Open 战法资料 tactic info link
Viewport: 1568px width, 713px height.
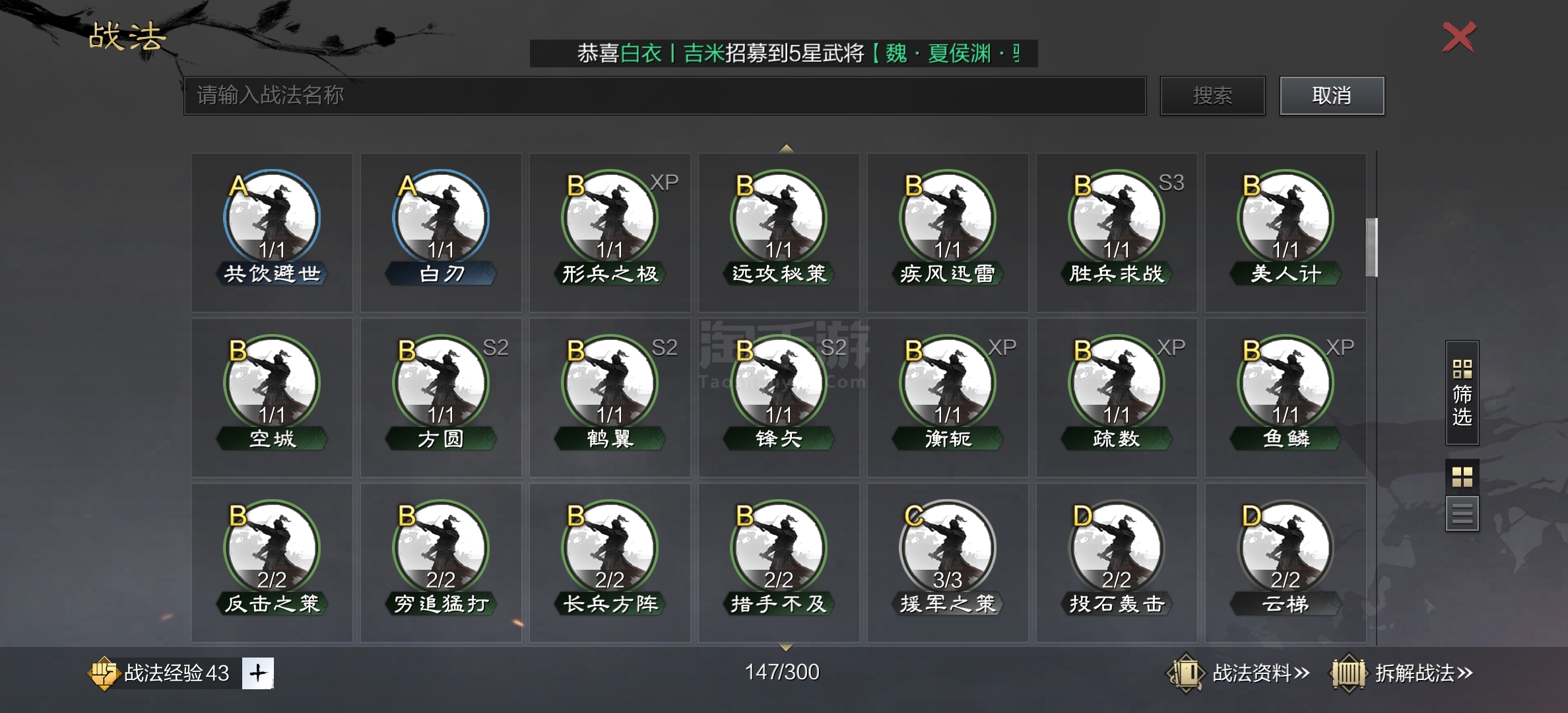point(1238,673)
